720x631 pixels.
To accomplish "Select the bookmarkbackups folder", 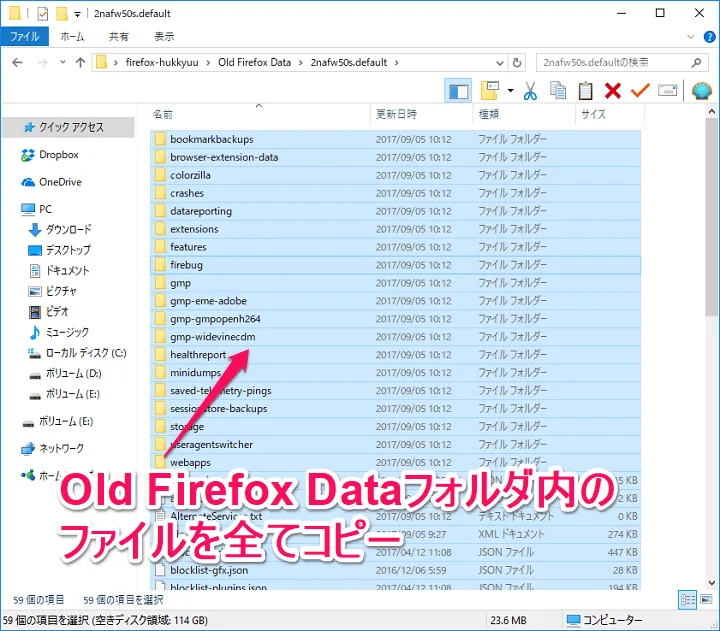I will tap(395, 139).
